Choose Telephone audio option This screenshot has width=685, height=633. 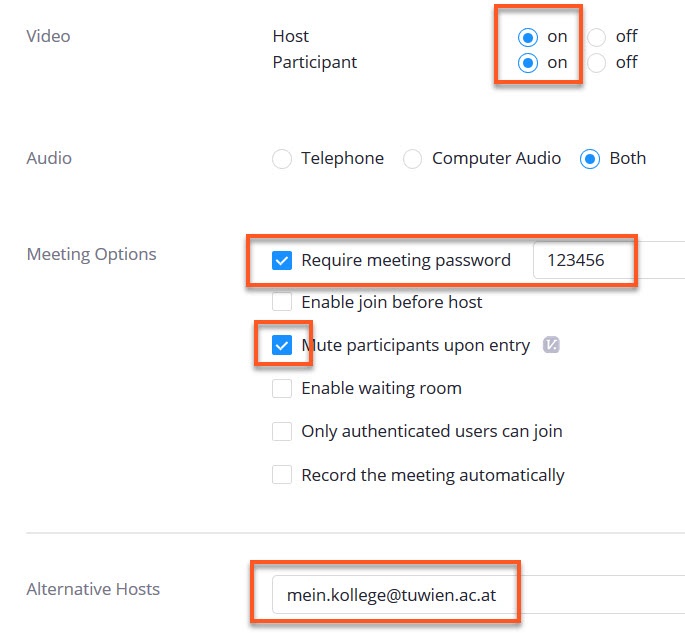282,159
